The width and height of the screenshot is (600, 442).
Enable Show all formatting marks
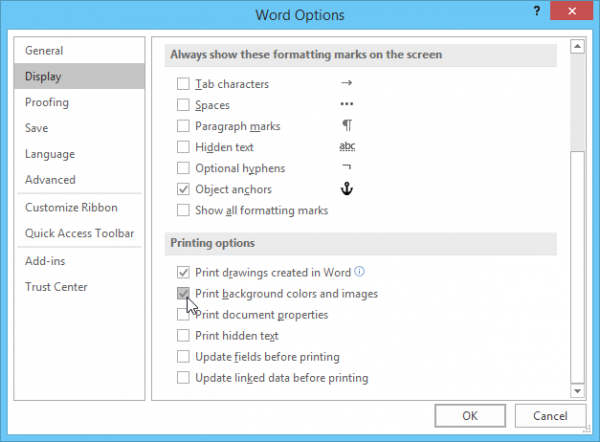point(183,210)
